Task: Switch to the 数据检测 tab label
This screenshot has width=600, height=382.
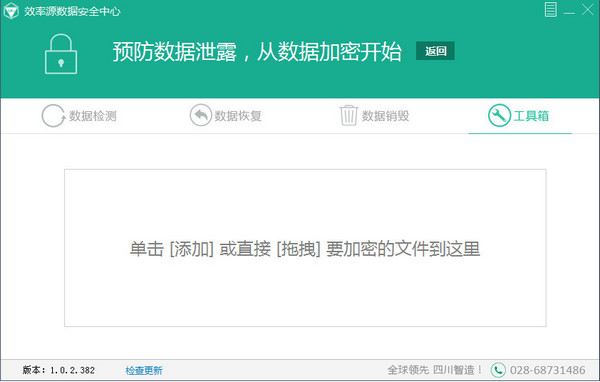Action: (x=93, y=116)
